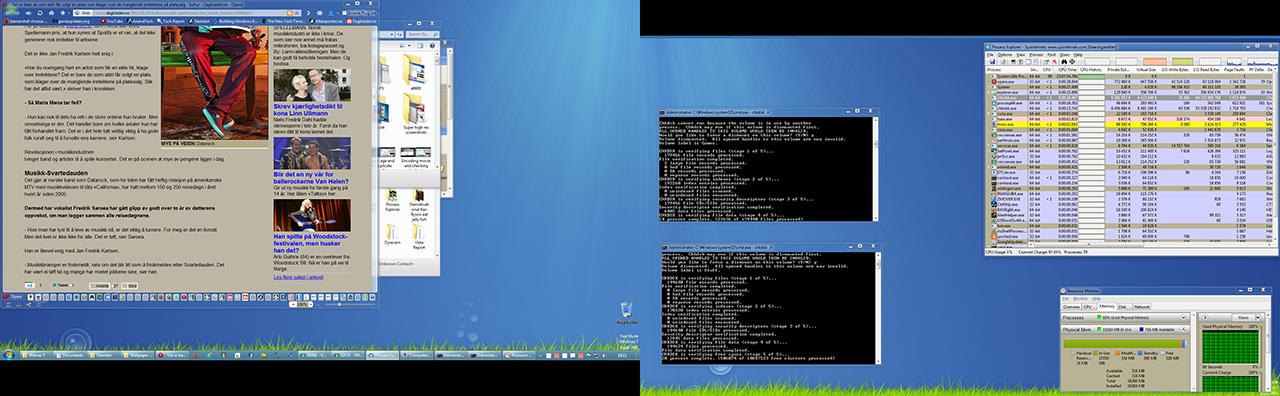
Task: Switch to the CPU tab in Resource Monitor
Action: pyautogui.click(x=1088, y=307)
